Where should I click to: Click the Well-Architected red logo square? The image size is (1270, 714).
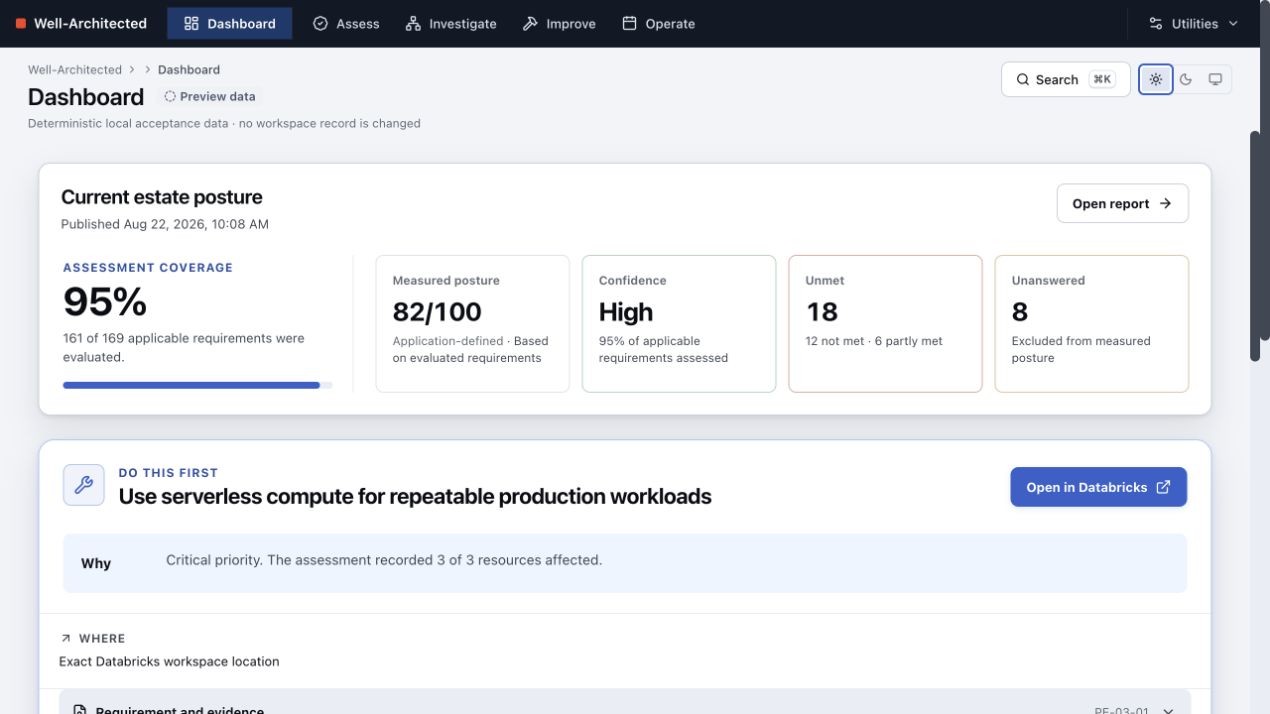[21, 24]
